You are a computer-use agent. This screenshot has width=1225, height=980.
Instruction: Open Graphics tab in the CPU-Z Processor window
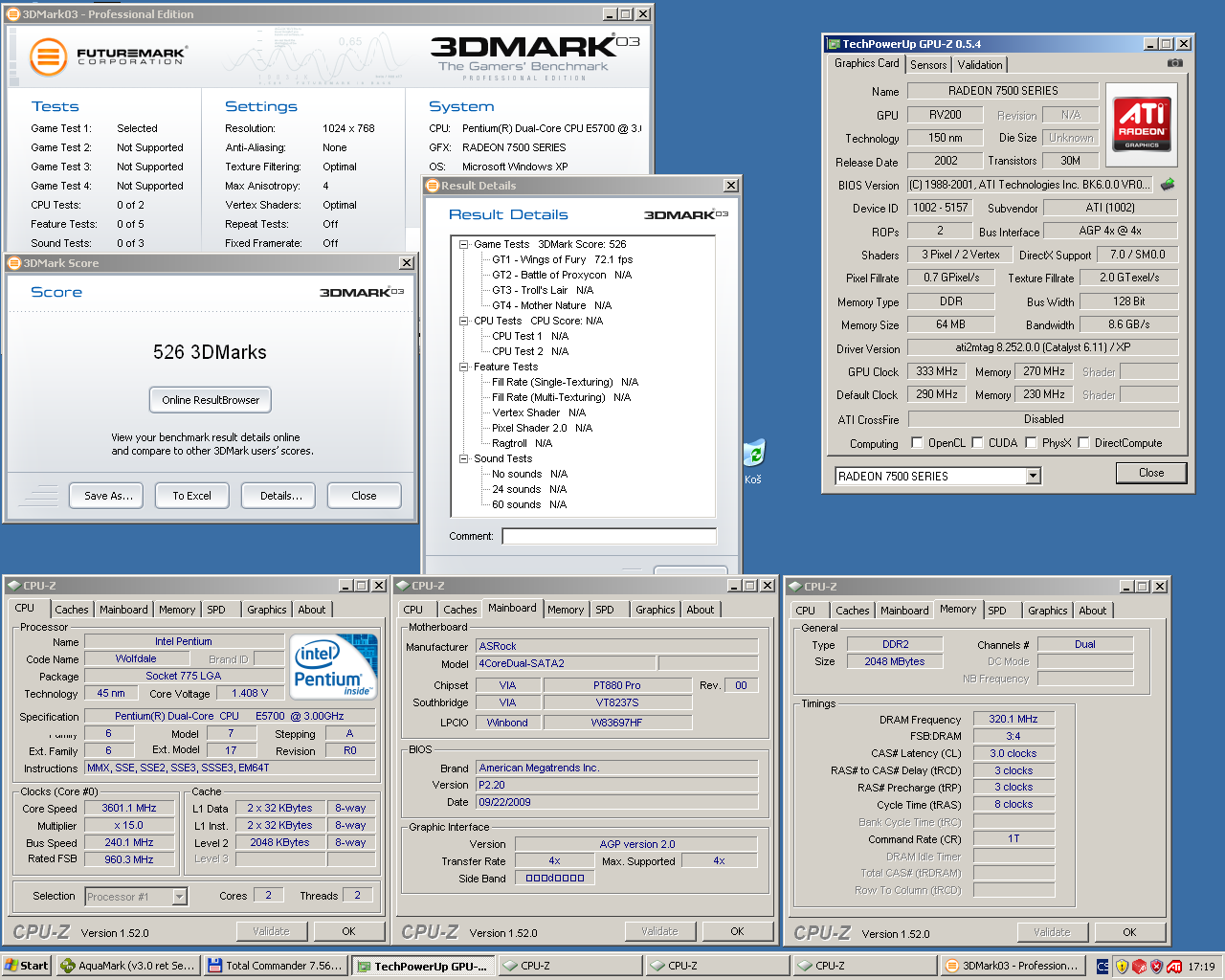click(x=267, y=610)
